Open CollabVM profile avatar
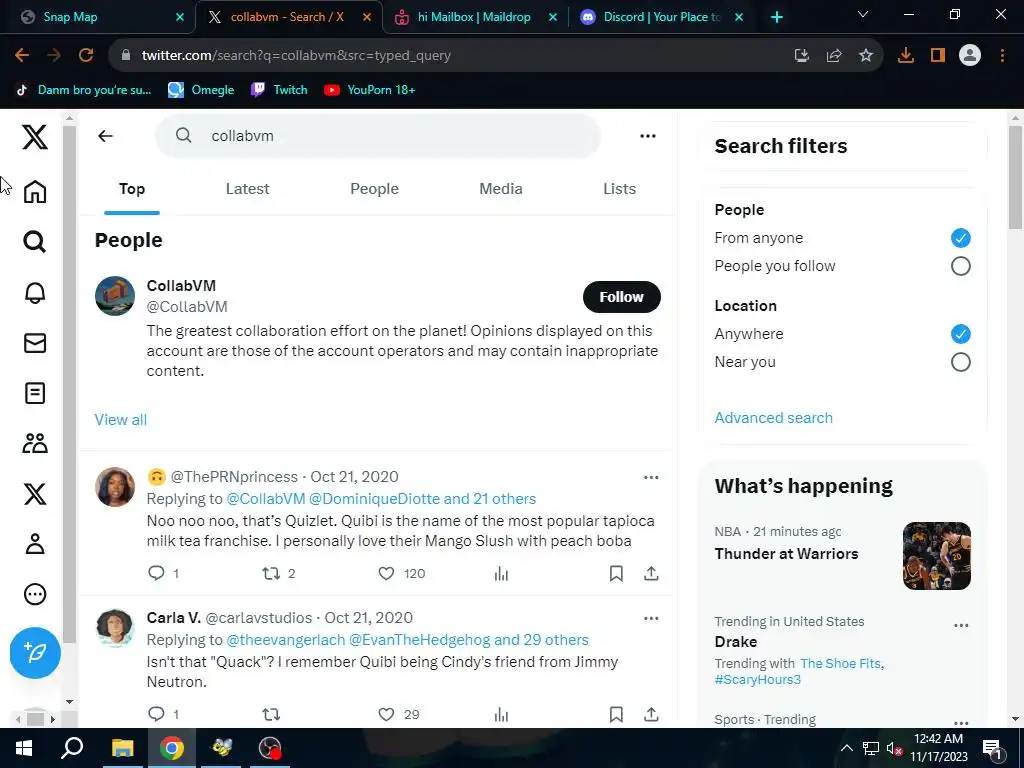Viewport: 1024px width, 768px height. 115,296
